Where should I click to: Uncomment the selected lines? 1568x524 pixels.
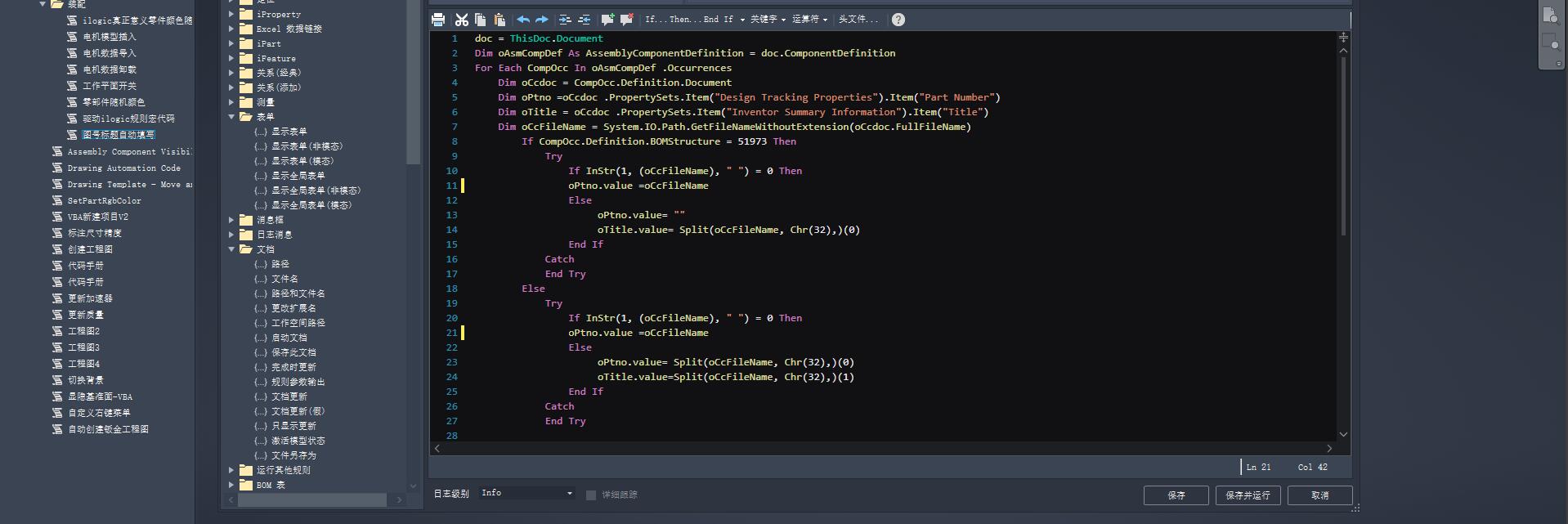coord(626,20)
